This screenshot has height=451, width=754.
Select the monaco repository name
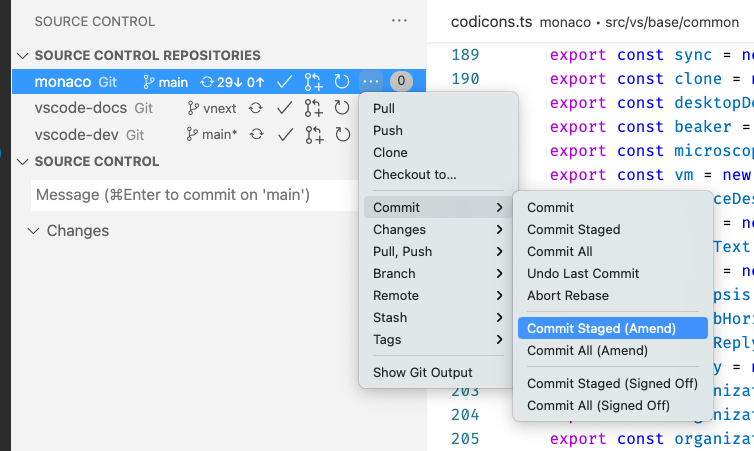pos(63,82)
